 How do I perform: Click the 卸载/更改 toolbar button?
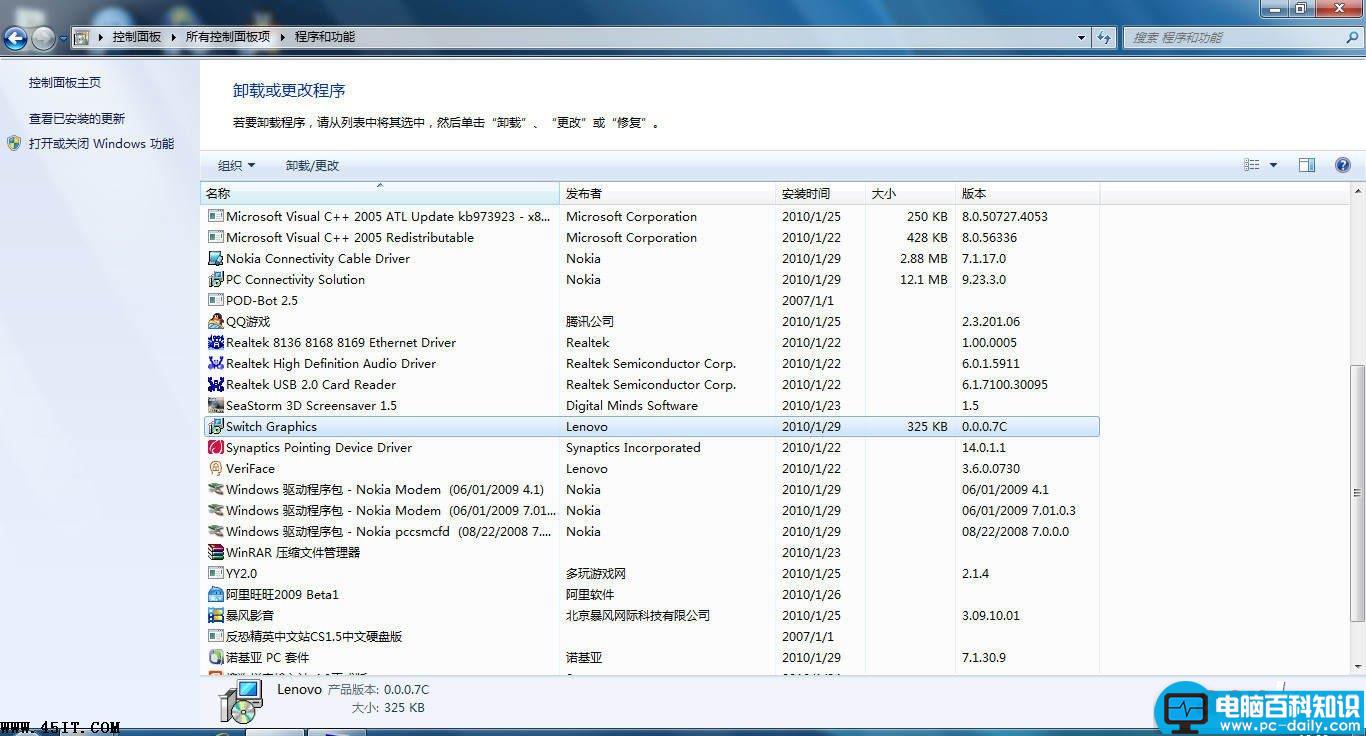[312, 166]
